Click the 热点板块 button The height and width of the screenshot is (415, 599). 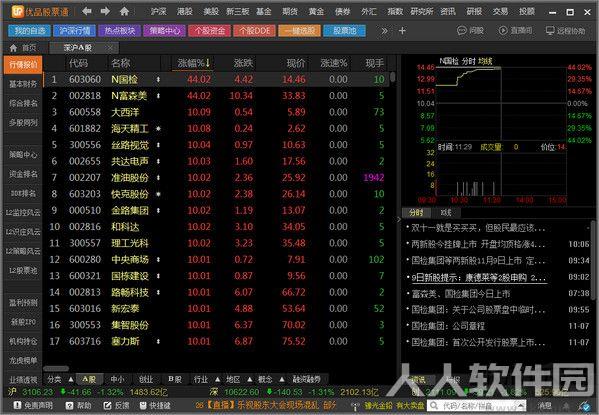point(120,31)
